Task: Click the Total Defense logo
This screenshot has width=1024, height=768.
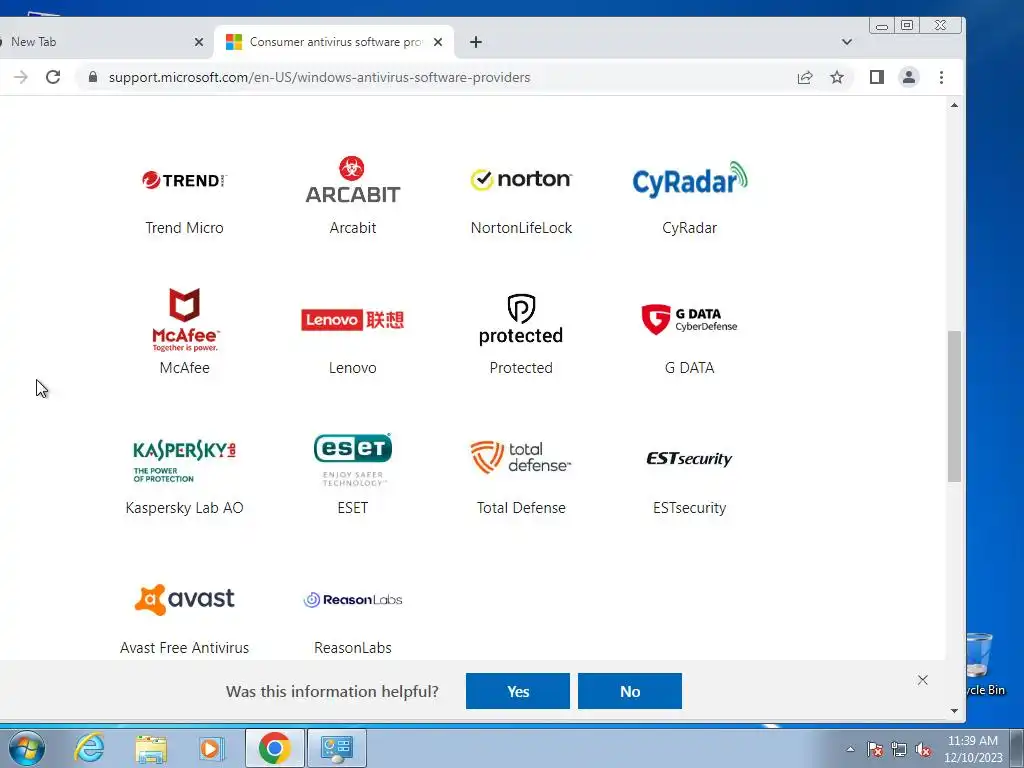Action: click(x=521, y=457)
